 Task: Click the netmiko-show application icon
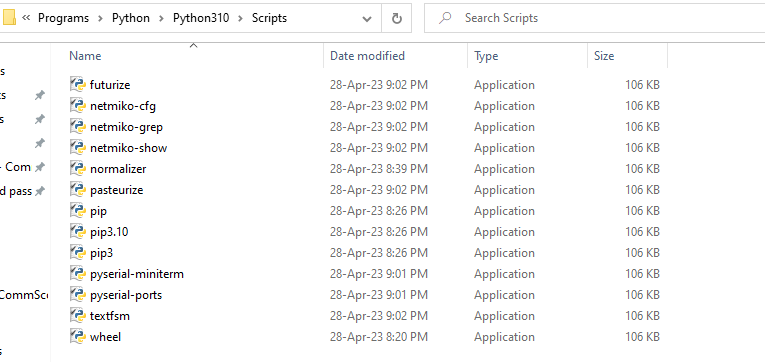(78, 147)
